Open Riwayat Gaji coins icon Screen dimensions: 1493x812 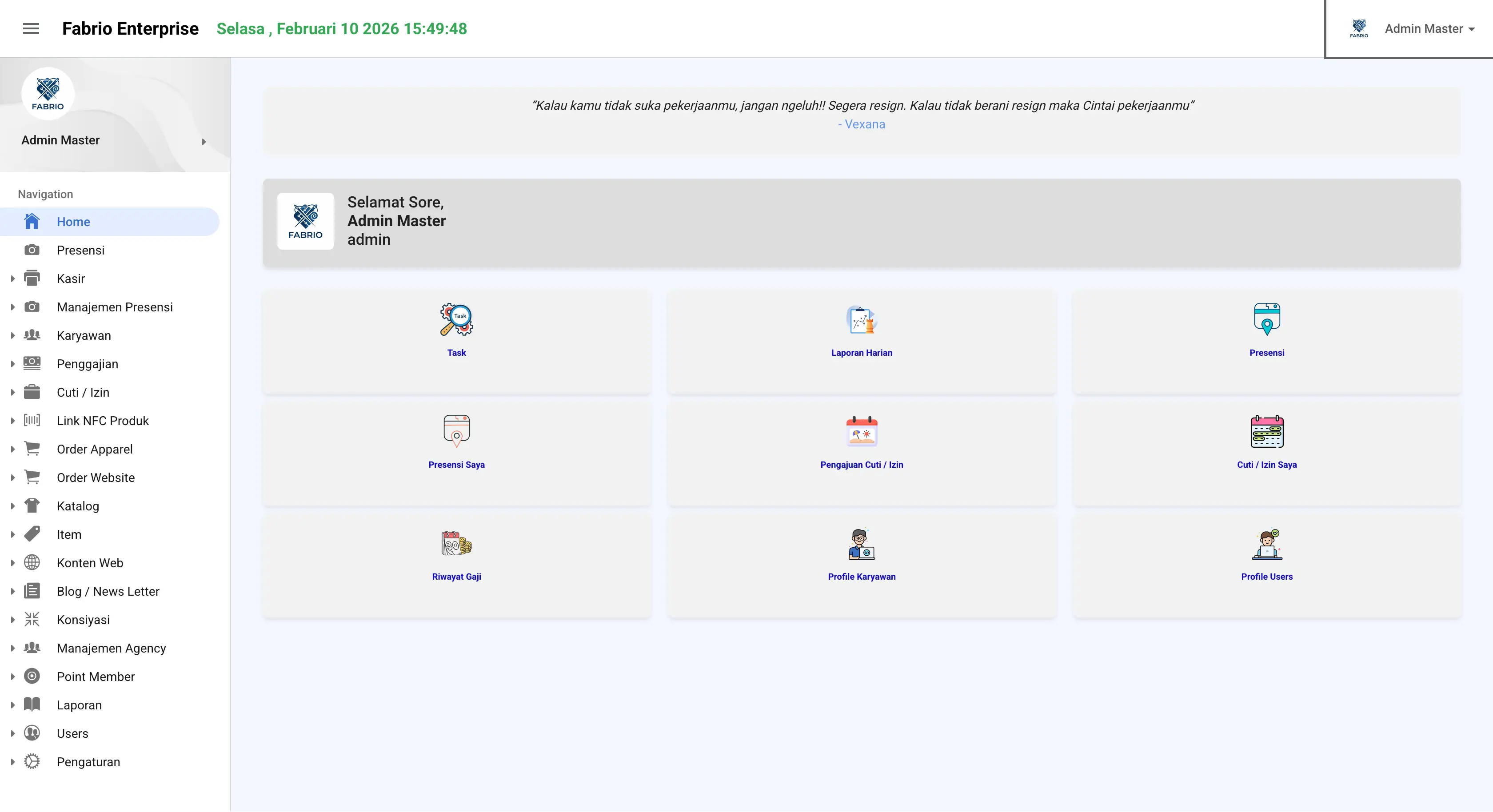456,543
